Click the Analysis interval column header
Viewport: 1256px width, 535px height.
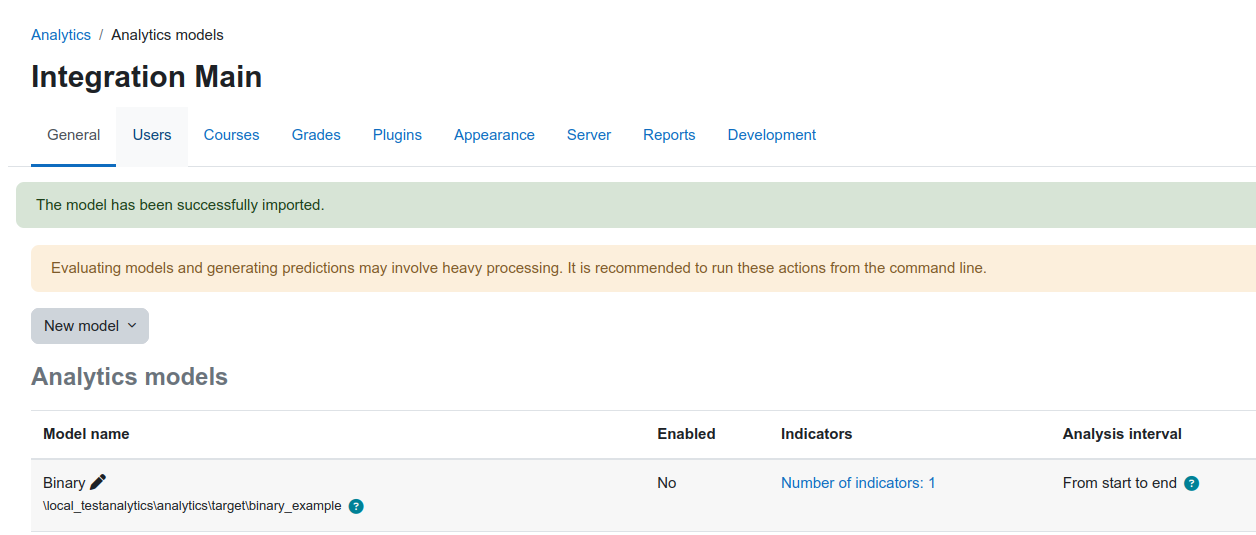point(1122,434)
